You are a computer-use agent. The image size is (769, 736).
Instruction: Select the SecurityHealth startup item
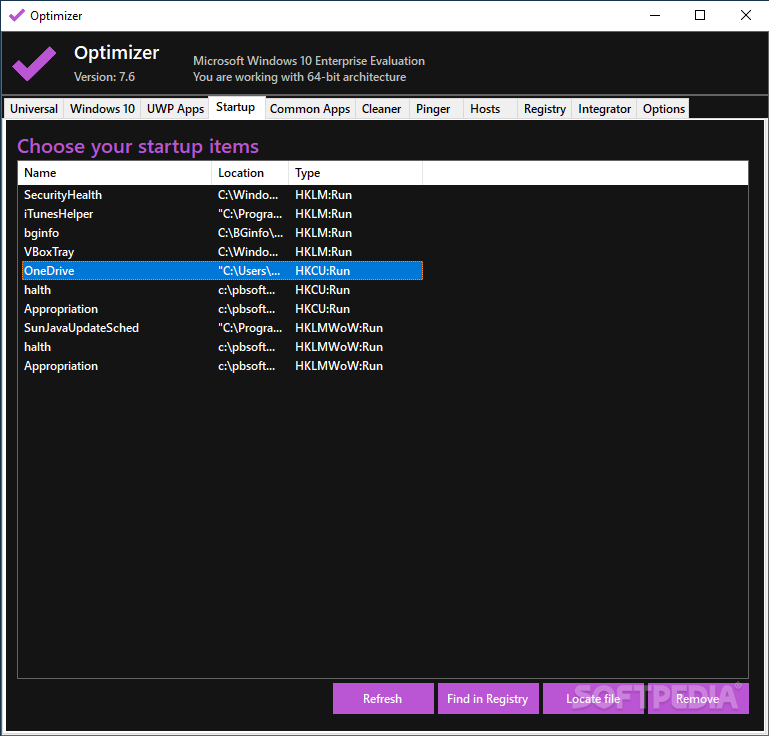click(222, 195)
